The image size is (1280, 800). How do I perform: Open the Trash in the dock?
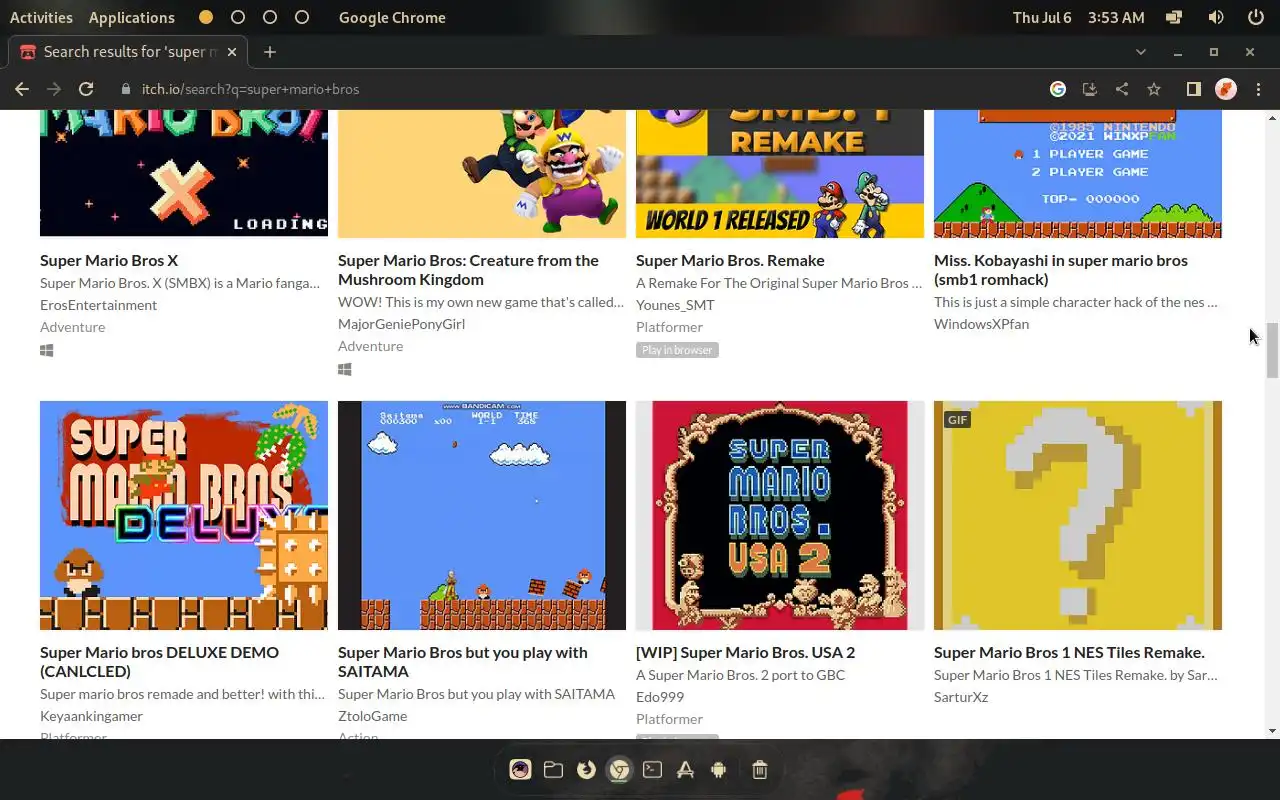click(x=759, y=769)
